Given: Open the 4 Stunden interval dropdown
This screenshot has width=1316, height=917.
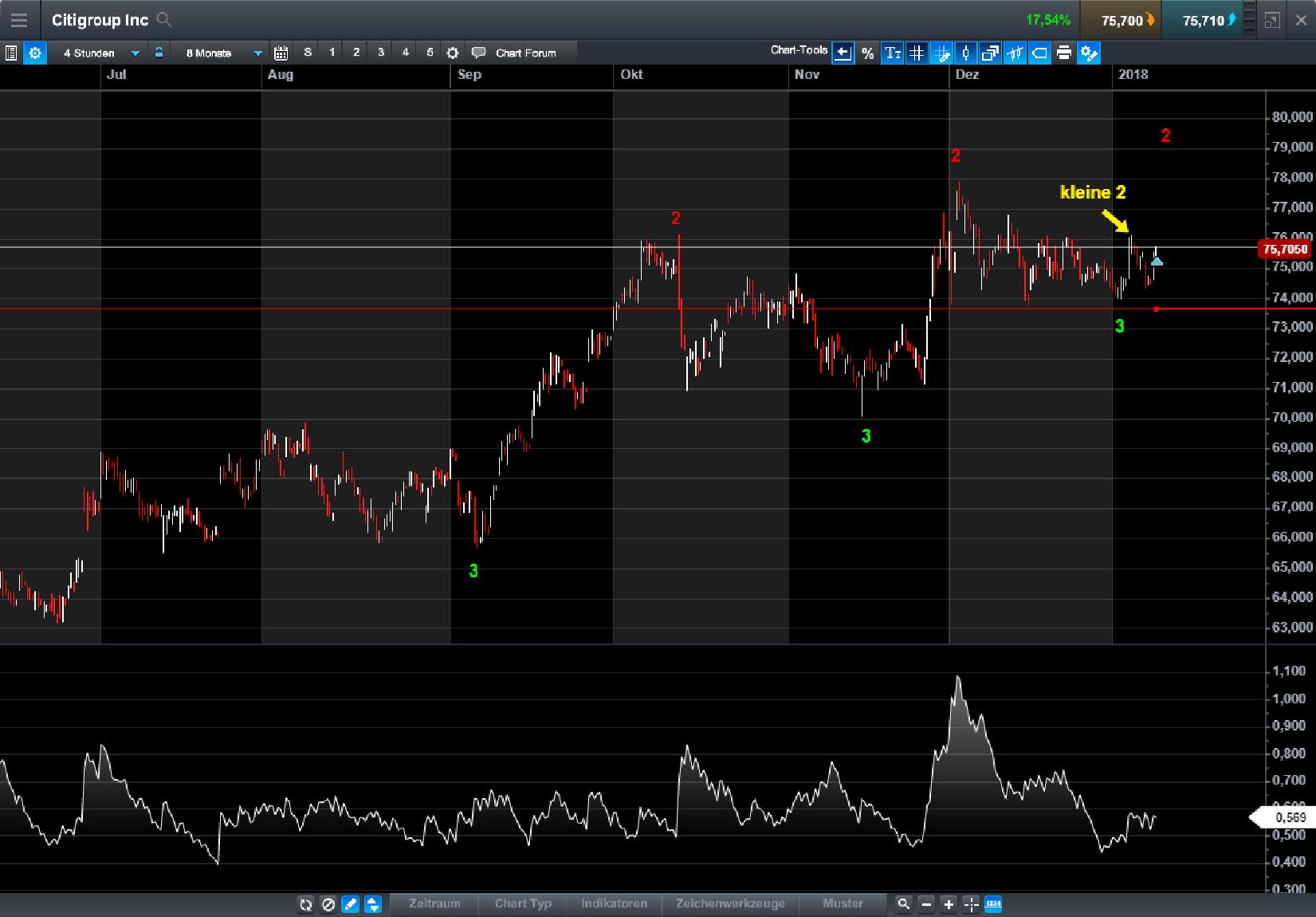Looking at the screenshot, I should pos(134,53).
